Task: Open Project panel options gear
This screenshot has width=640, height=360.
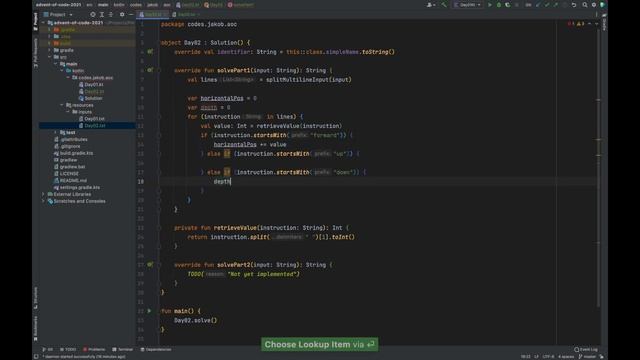Action: [x=122, y=14]
